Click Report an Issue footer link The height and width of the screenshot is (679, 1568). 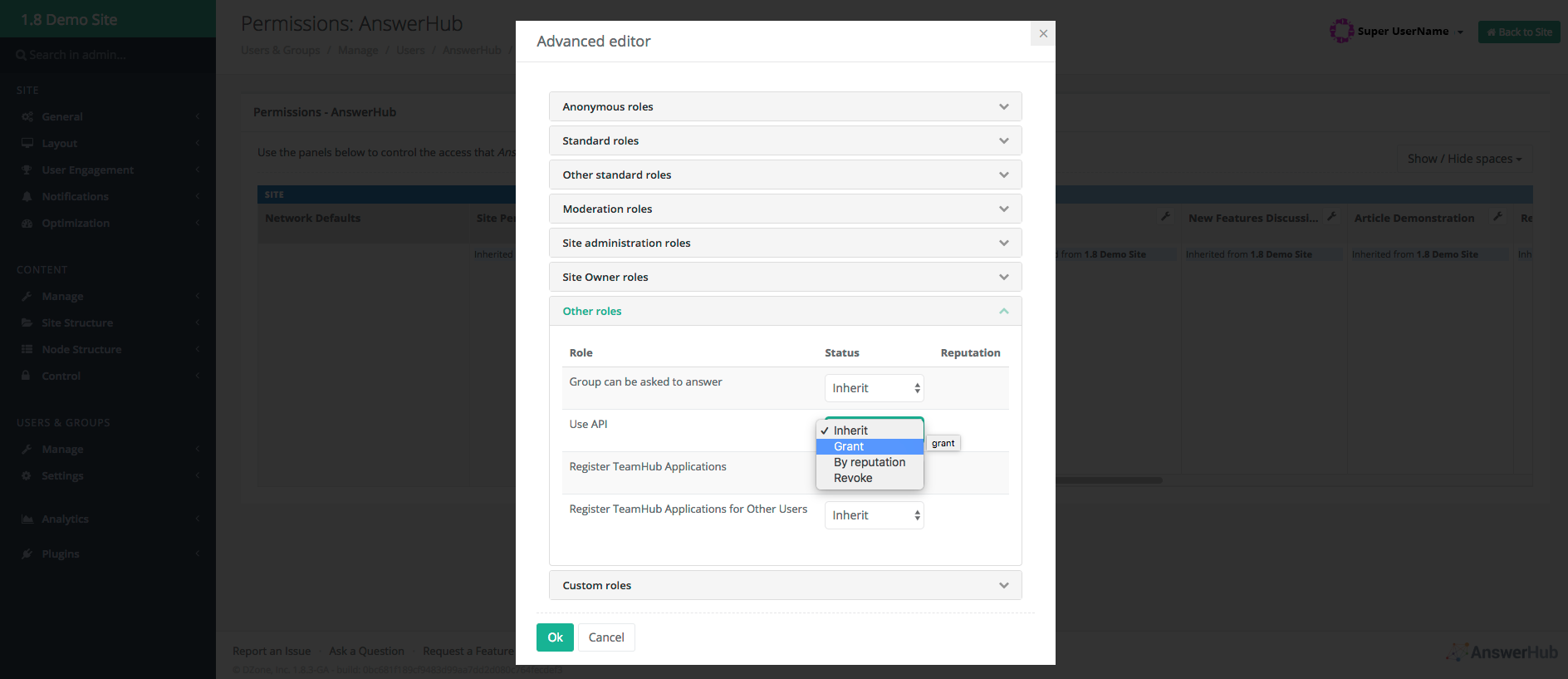(x=272, y=651)
